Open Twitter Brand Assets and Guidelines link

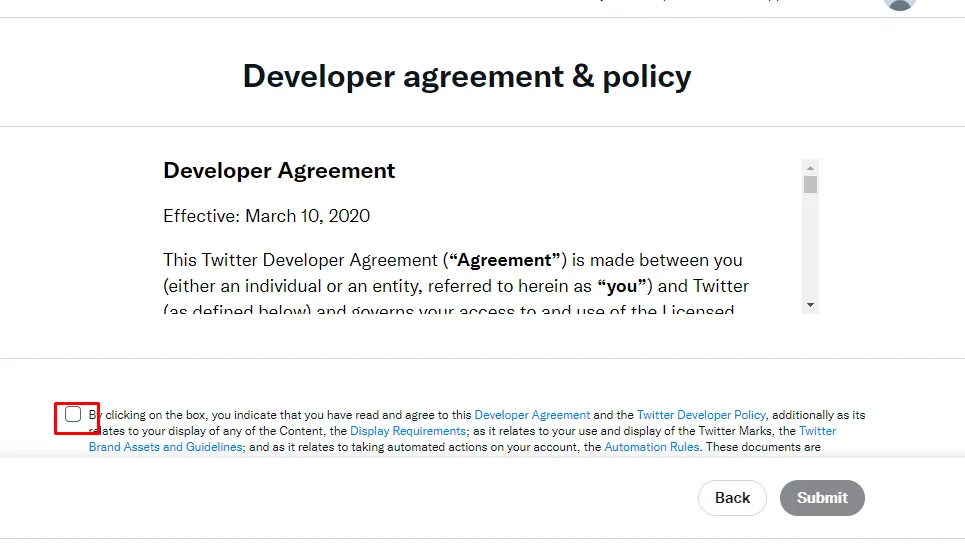[166, 447]
